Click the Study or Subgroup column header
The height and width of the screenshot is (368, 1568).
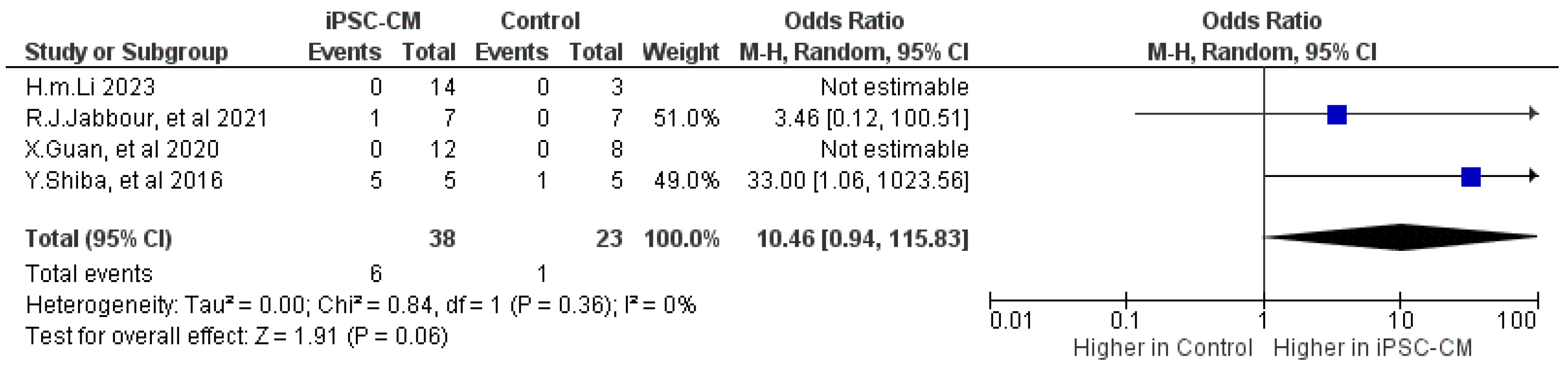click(126, 53)
